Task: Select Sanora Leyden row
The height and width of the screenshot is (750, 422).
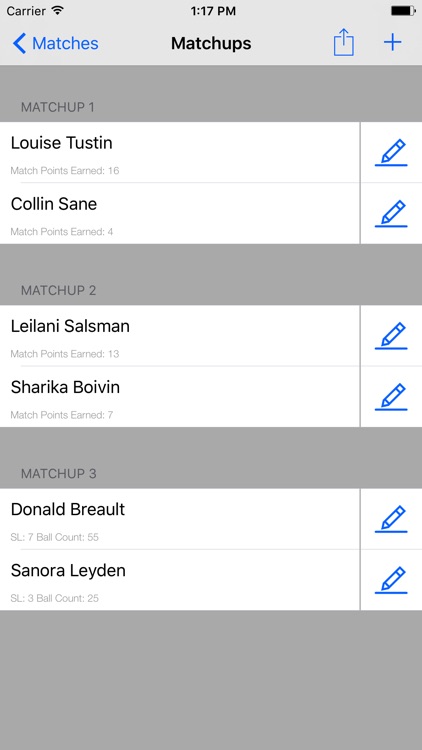Action: pyautogui.click(x=180, y=580)
